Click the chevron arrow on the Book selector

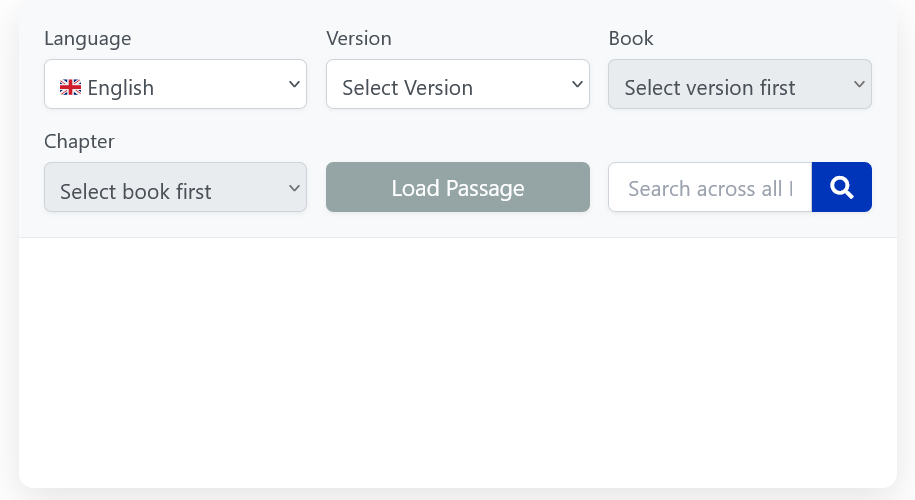[x=859, y=84]
